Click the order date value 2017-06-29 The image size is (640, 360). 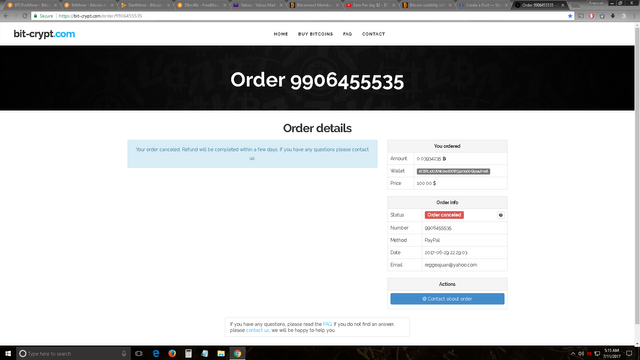(x=446, y=253)
